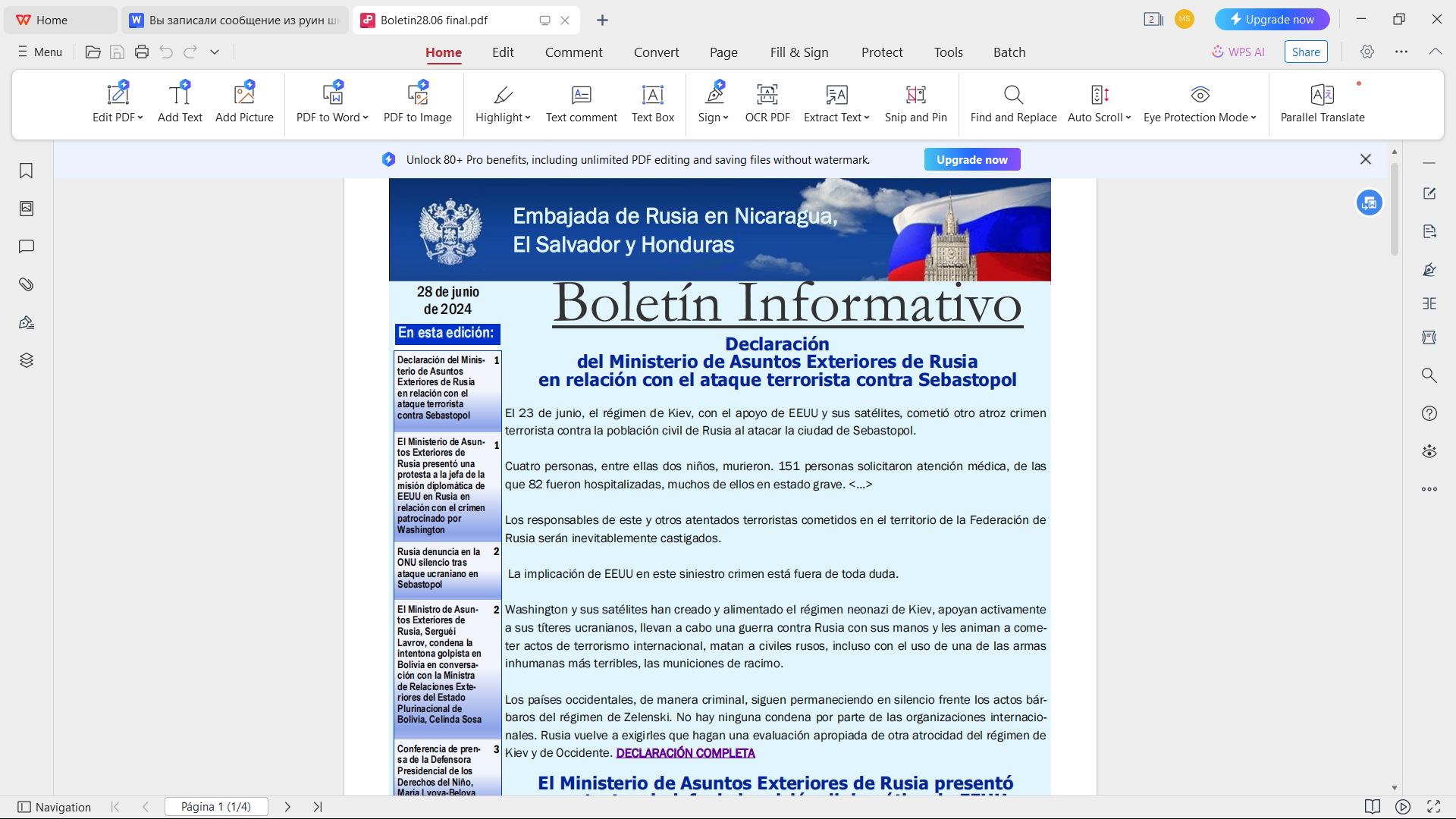This screenshot has width=1456, height=819.
Task: Expand the Extract Text dropdown
Action: (867, 118)
